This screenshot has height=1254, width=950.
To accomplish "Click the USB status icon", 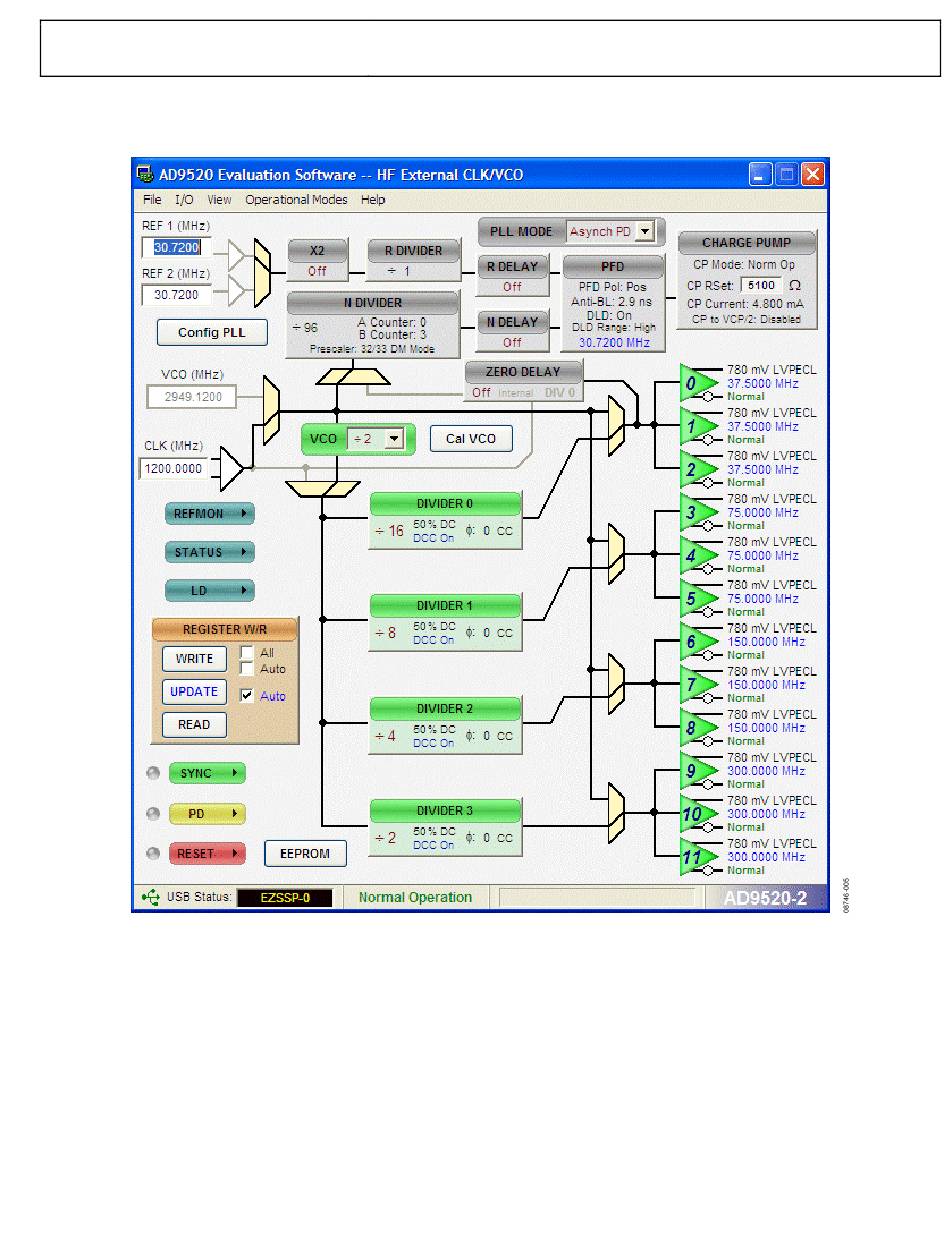I will point(150,897).
